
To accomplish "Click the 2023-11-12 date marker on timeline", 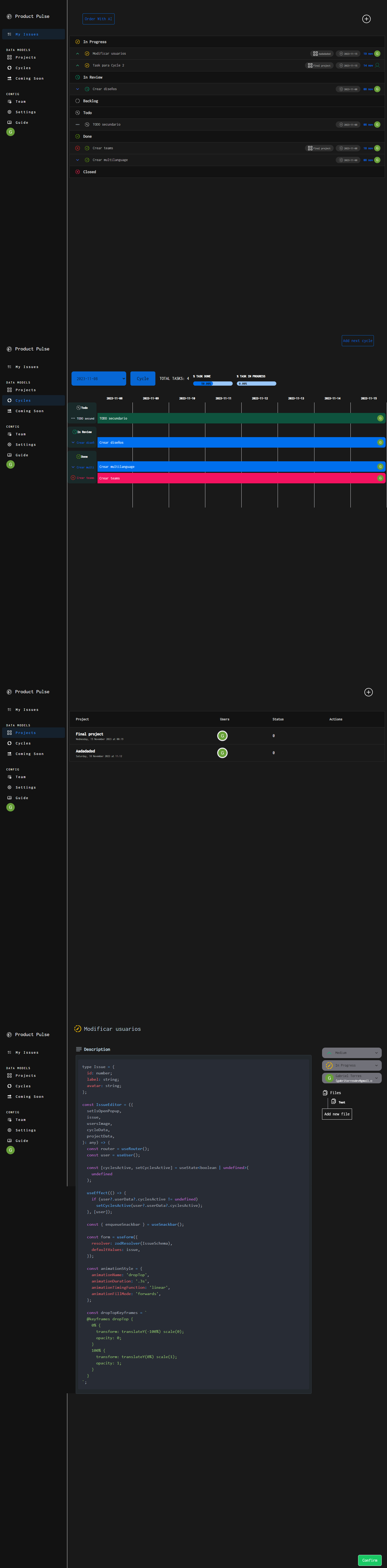I will 260,398.
